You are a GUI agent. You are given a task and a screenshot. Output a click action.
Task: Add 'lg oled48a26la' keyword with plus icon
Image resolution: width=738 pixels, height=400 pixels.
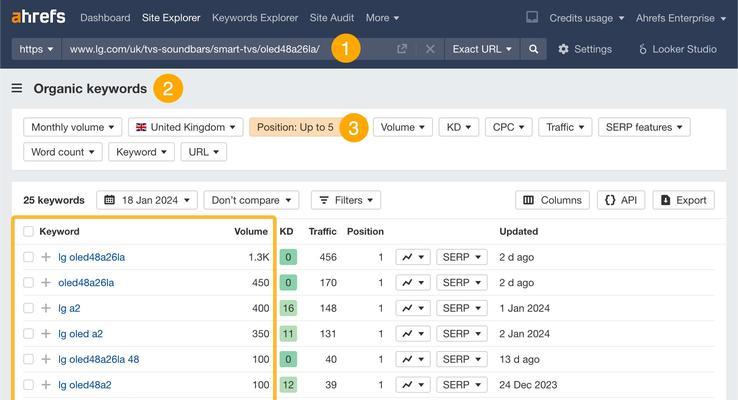pyautogui.click(x=46, y=257)
